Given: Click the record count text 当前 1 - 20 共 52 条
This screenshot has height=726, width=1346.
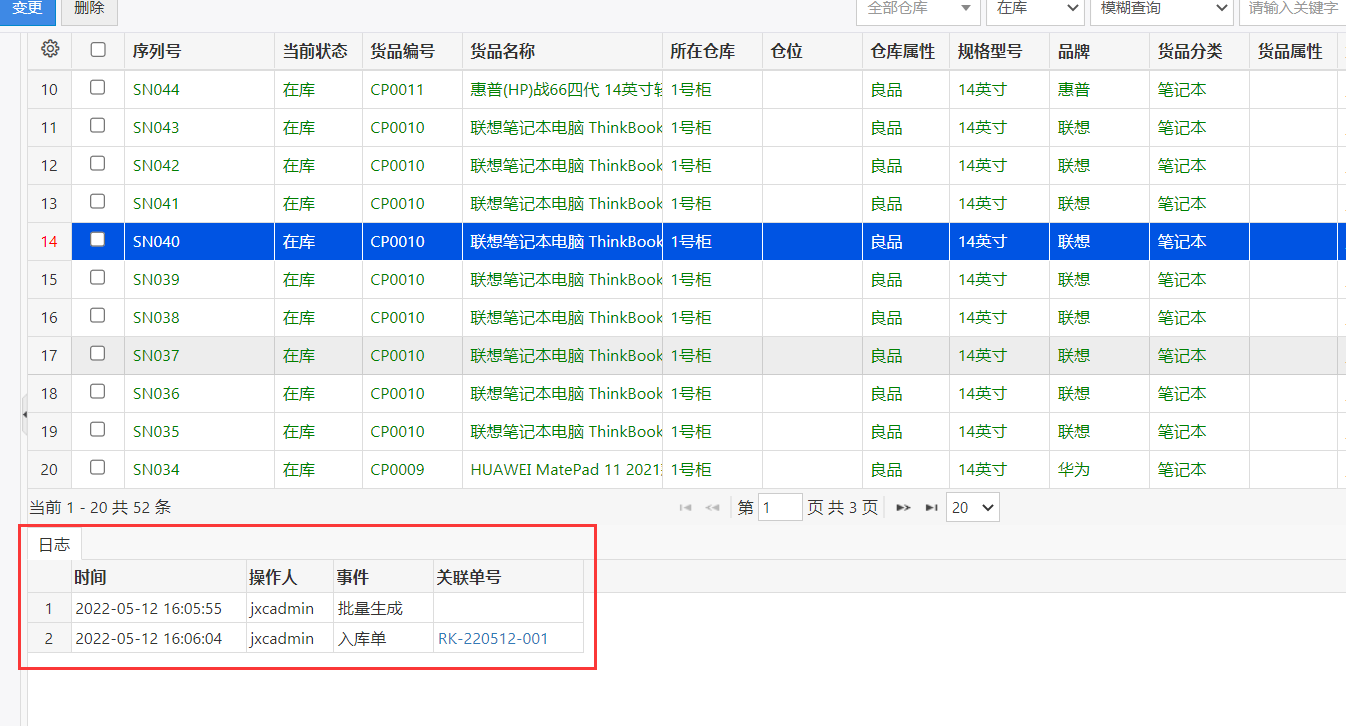Looking at the screenshot, I should point(100,508).
